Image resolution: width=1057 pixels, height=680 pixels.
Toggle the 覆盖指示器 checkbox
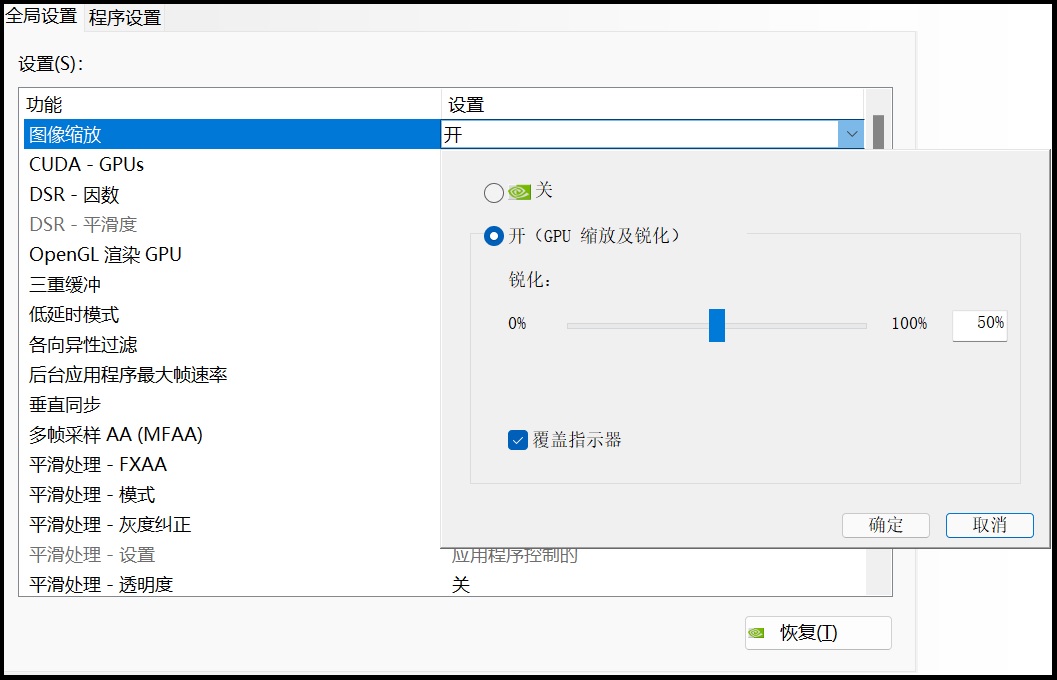point(516,439)
